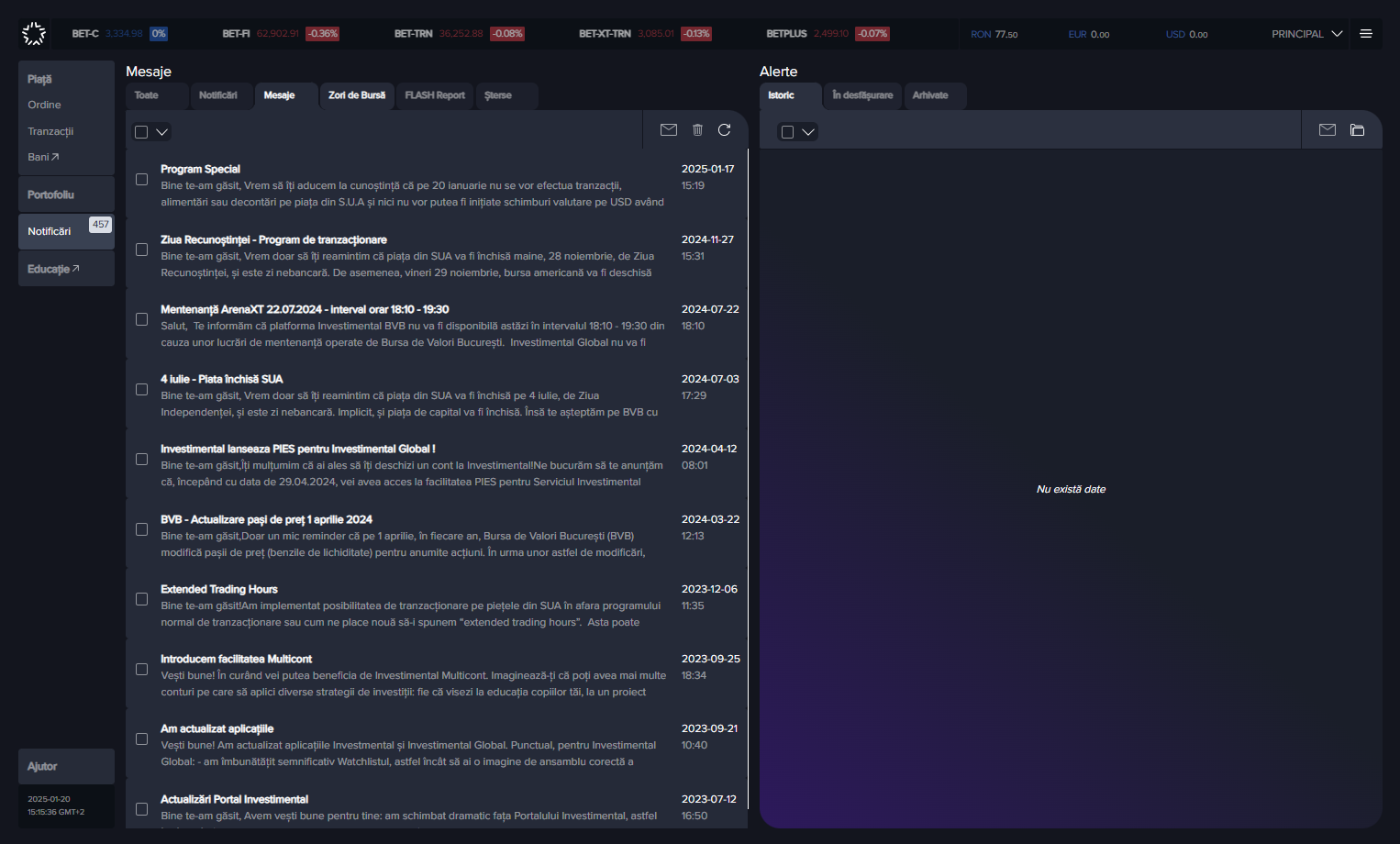Viewport: 1400px width, 844px height.
Task: Expand selection dropdown arrow in Mesaje
Action: 162,132
